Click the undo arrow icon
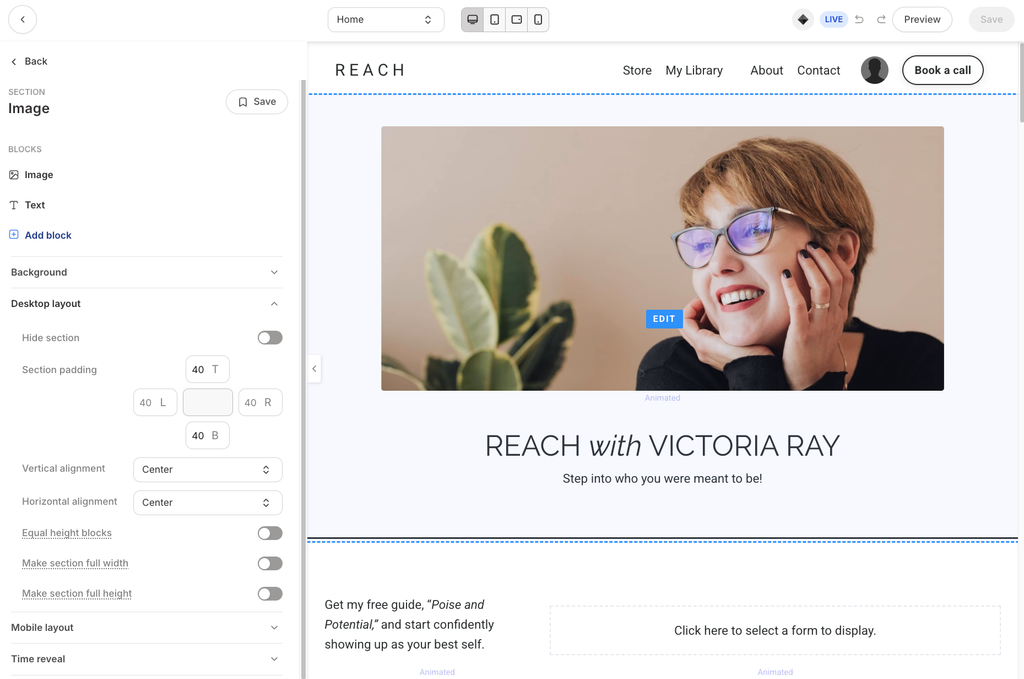The height and width of the screenshot is (679, 1024). pos(859,20)
